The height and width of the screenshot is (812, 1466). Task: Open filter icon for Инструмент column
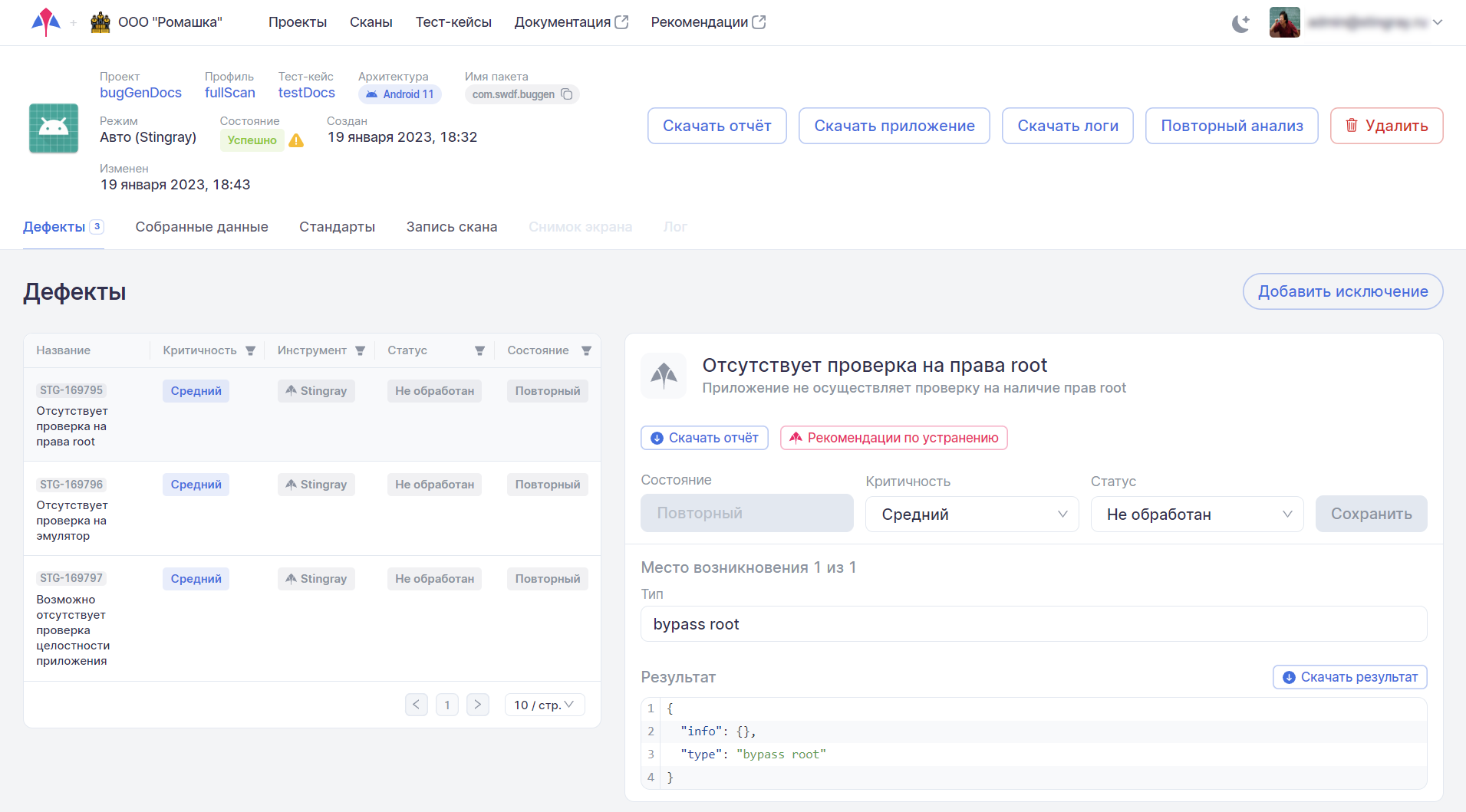point(360,350)
